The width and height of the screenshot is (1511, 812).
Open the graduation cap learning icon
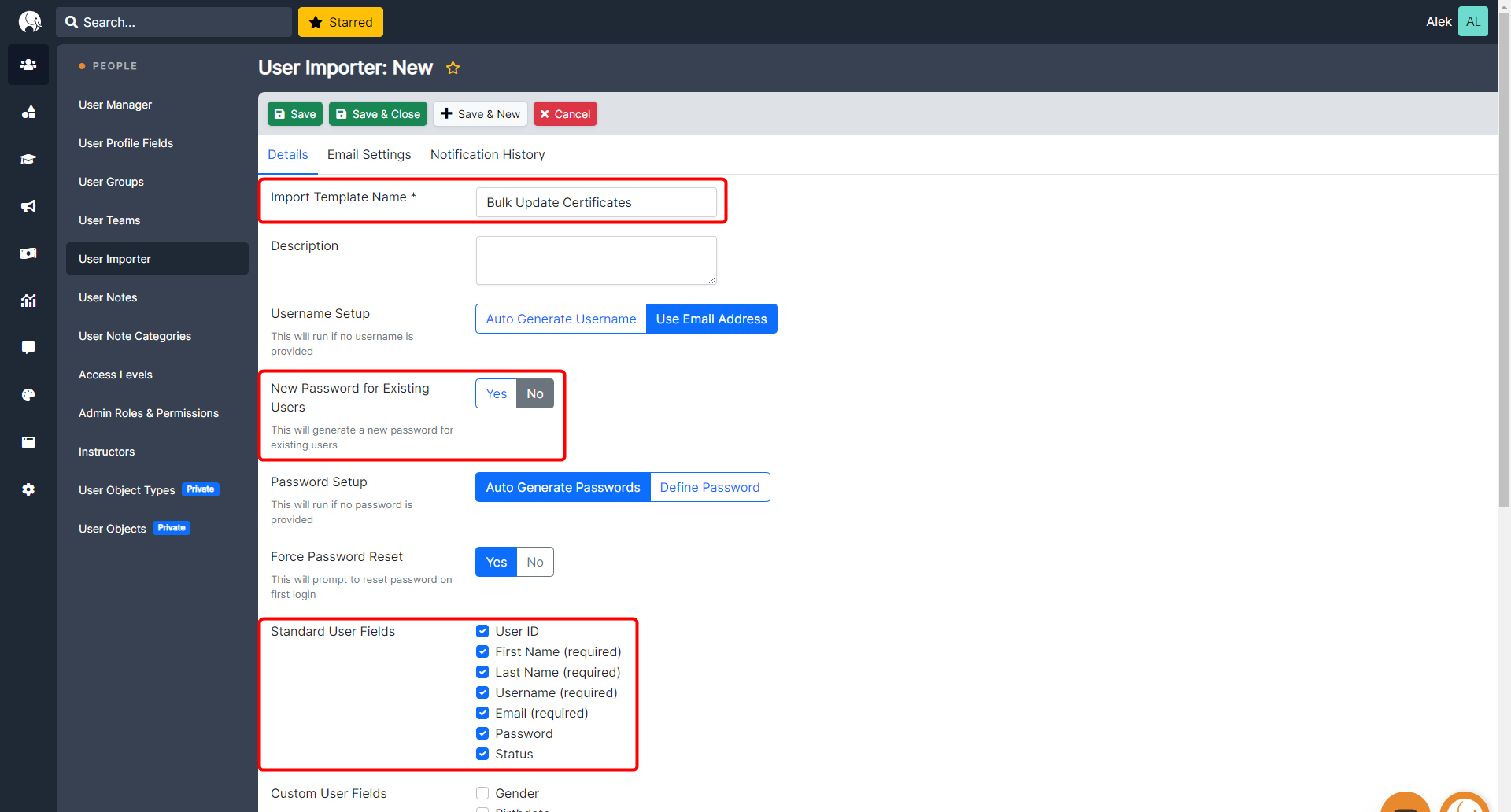point(28,159)
